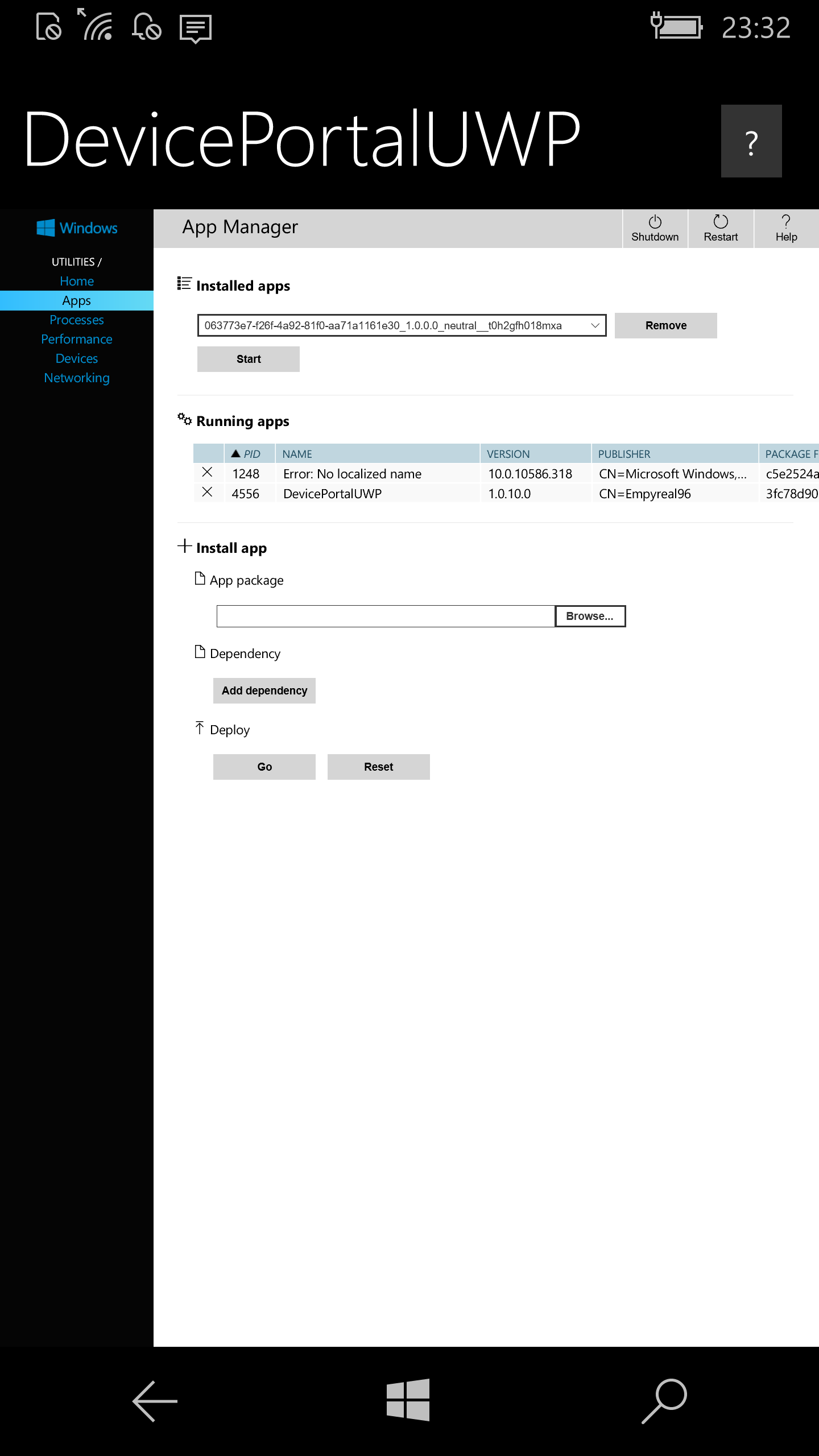Image resolution: width=819 pixels, height=1456 pixels.
Task: Tap the 23:32 clock in status bar
Action: 756,27
